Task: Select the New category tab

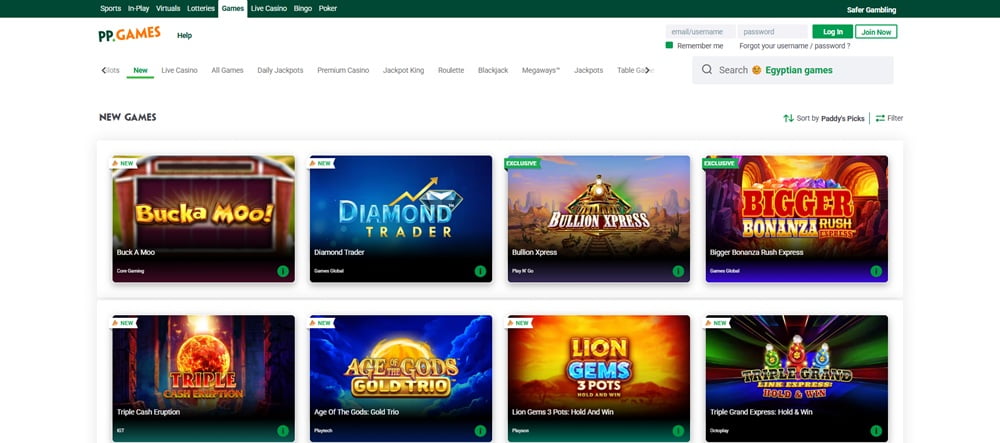Action: coord(140,70)
